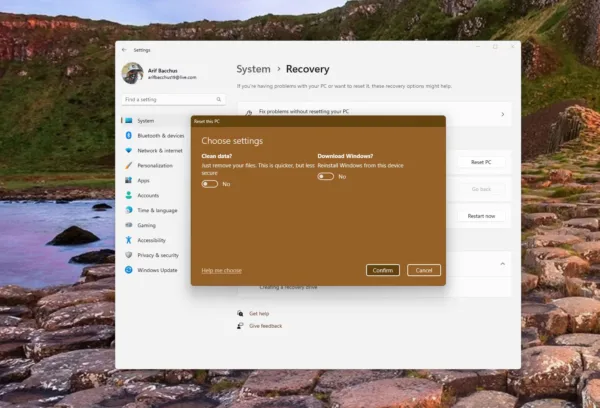Open the Give feedback link
Viewport: 600px width, 408px height.
tap(266, 326)
